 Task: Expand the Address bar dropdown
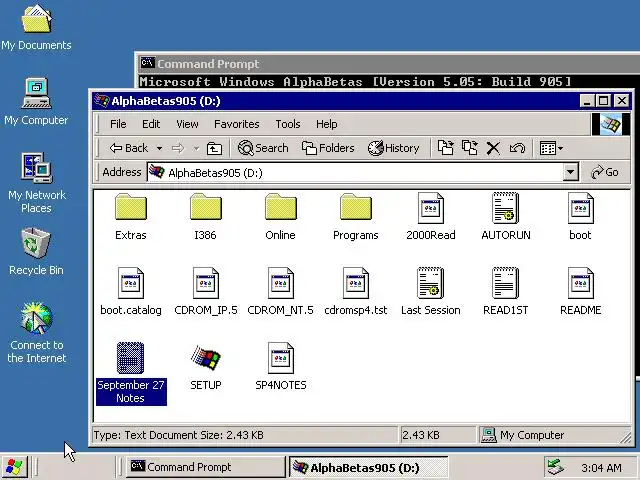click(570, 172)
